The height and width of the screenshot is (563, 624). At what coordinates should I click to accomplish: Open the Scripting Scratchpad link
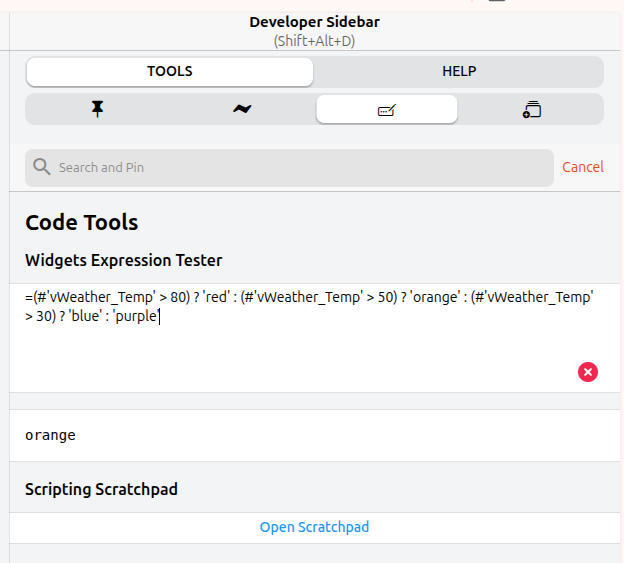pos(314,527)
